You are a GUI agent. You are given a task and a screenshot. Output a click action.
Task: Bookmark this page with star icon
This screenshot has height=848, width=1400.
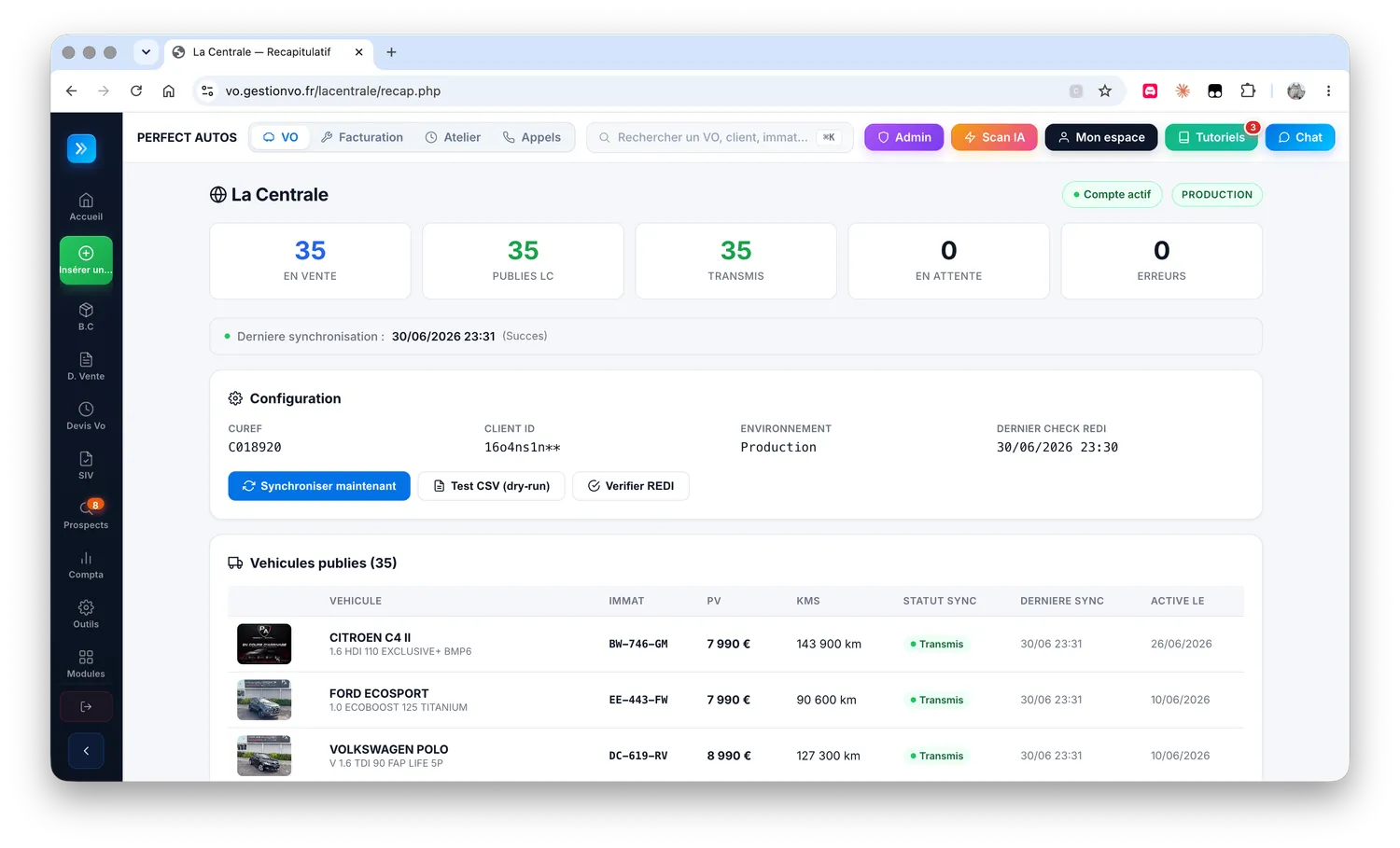coord(1105,90)
